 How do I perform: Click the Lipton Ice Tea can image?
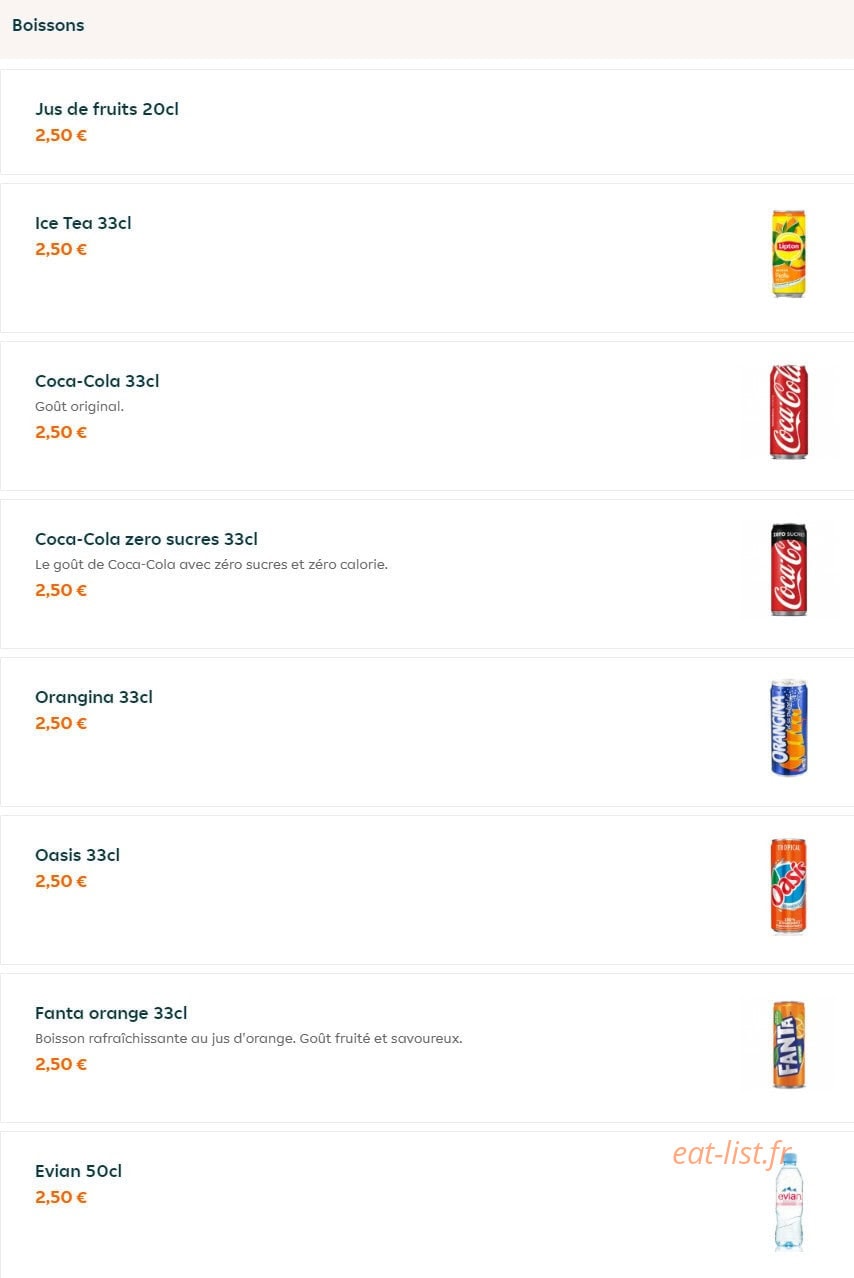(x=789, y=254)
